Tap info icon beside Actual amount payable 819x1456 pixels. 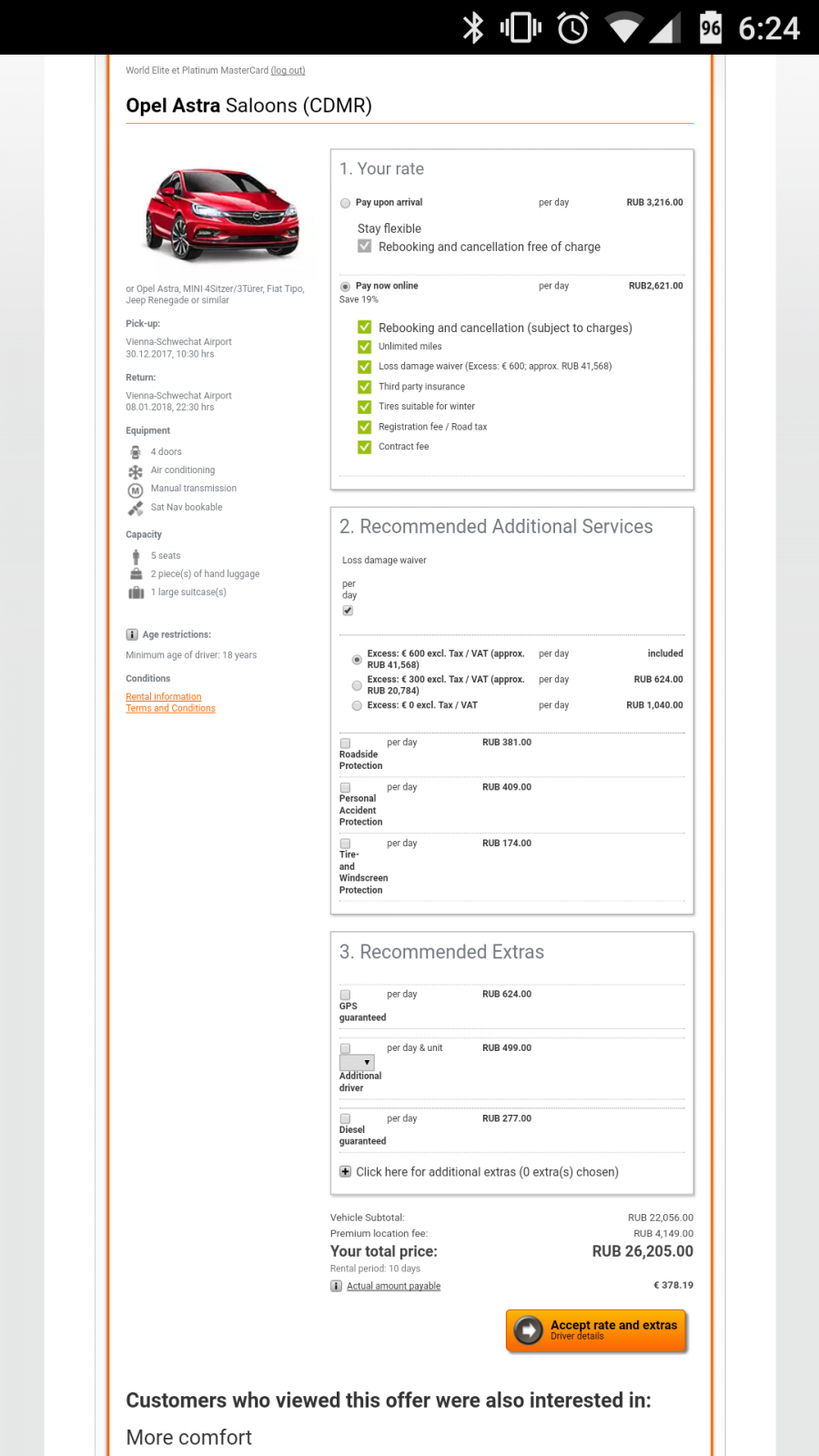point(336,1286)
